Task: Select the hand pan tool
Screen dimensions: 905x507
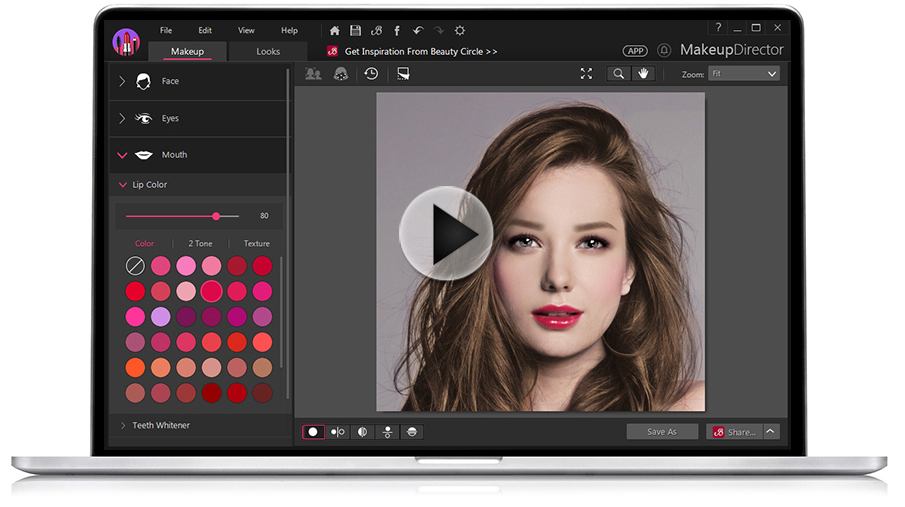Action: (642, 74)
